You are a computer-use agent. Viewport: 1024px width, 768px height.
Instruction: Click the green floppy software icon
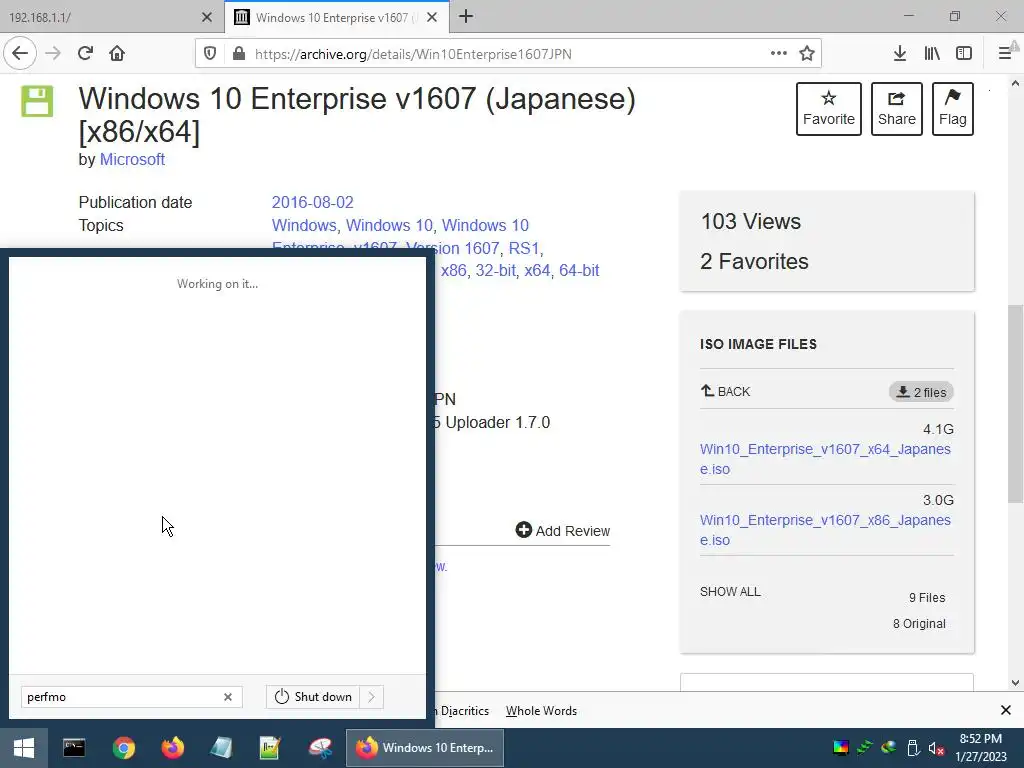37,101
